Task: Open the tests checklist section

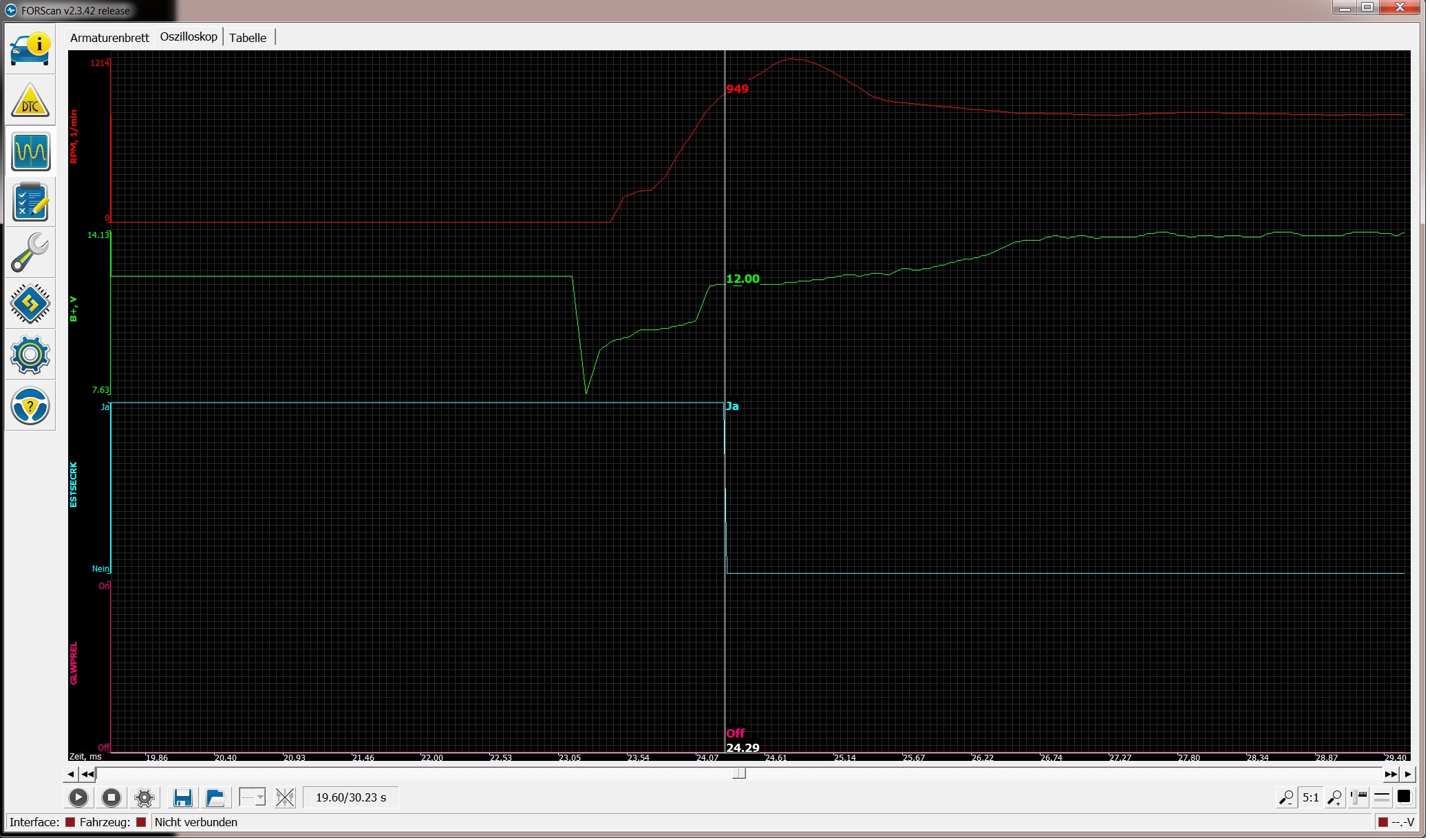Action: (x=30, y=202)
